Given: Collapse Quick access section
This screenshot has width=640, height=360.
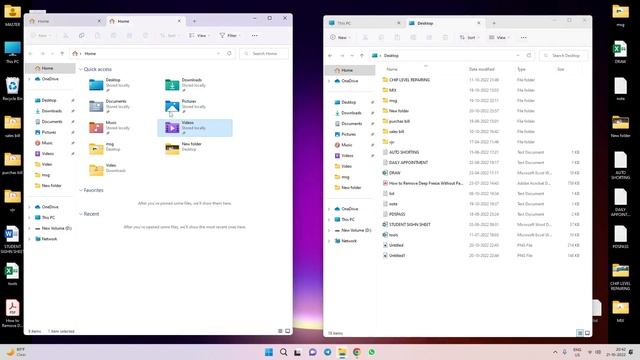Looking at the screenshot, I should tap(80, 69).
